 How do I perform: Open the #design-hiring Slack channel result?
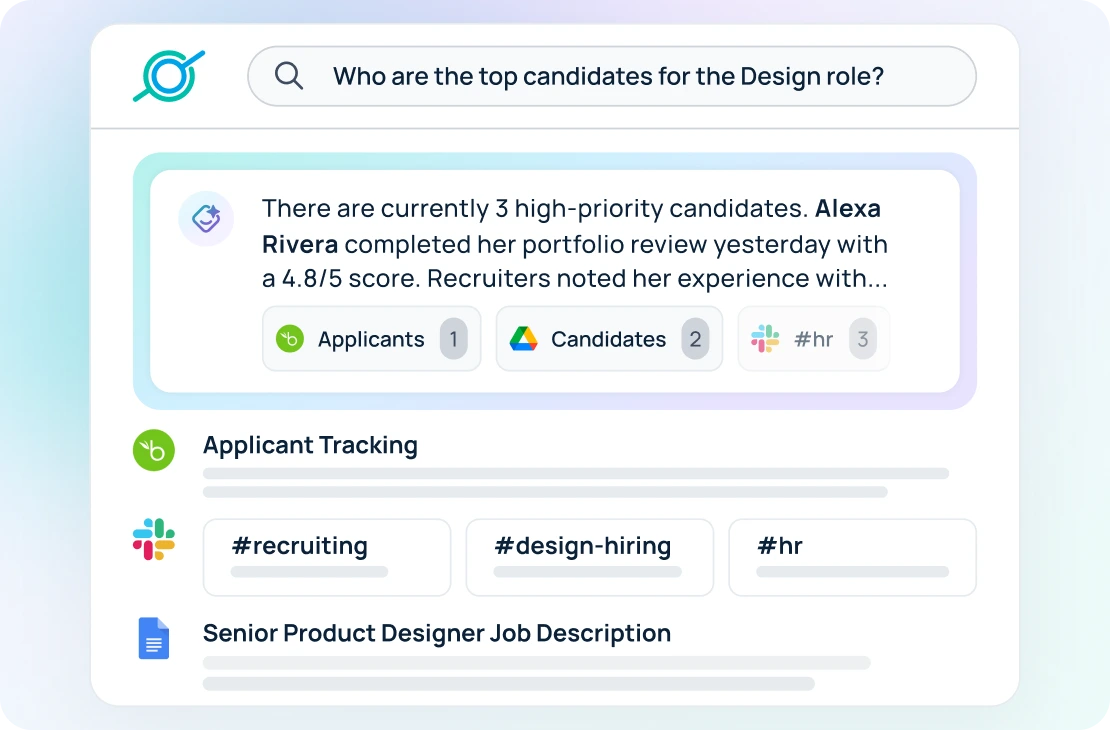[589, 557]
